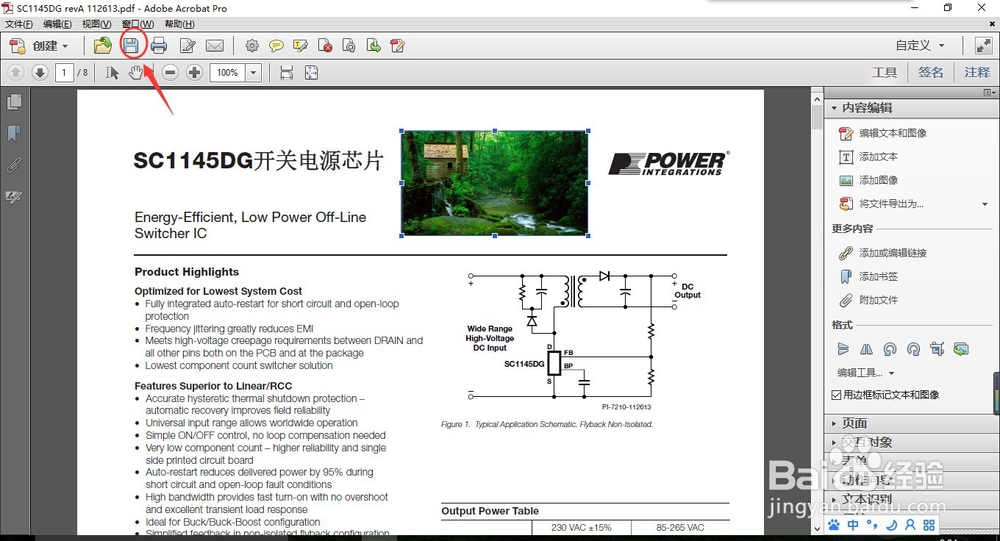Open the 签名 sign pane tab
Image resolution: width=1000 pixels, height=541 pixels.
tap(930, 73)
